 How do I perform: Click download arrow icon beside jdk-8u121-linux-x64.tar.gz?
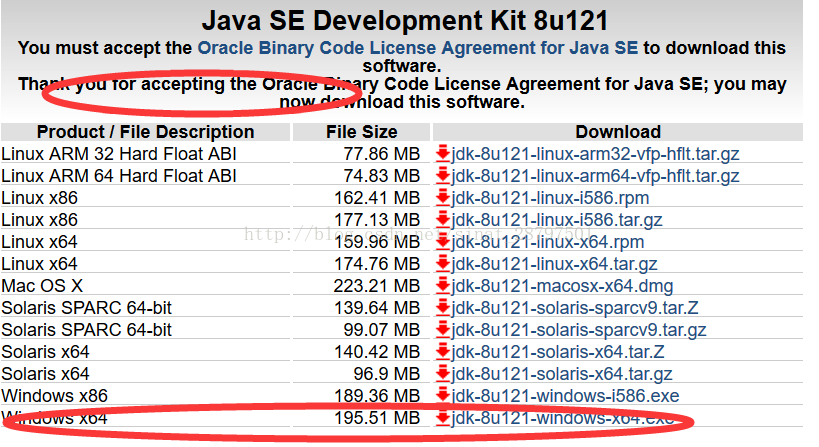[443, 263]
